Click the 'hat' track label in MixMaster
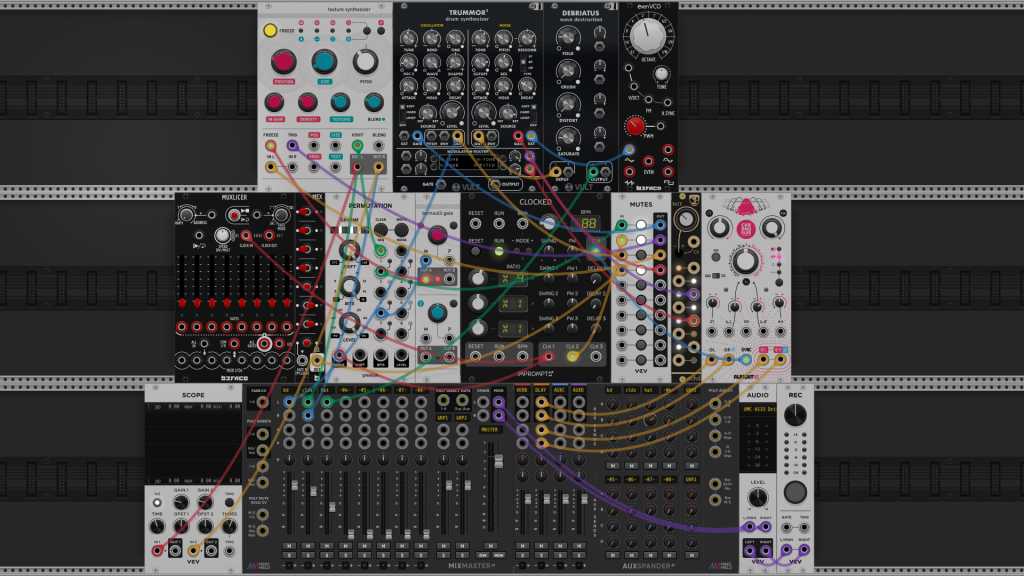This screenshot has height=576, width=1024. pos(326,391)
